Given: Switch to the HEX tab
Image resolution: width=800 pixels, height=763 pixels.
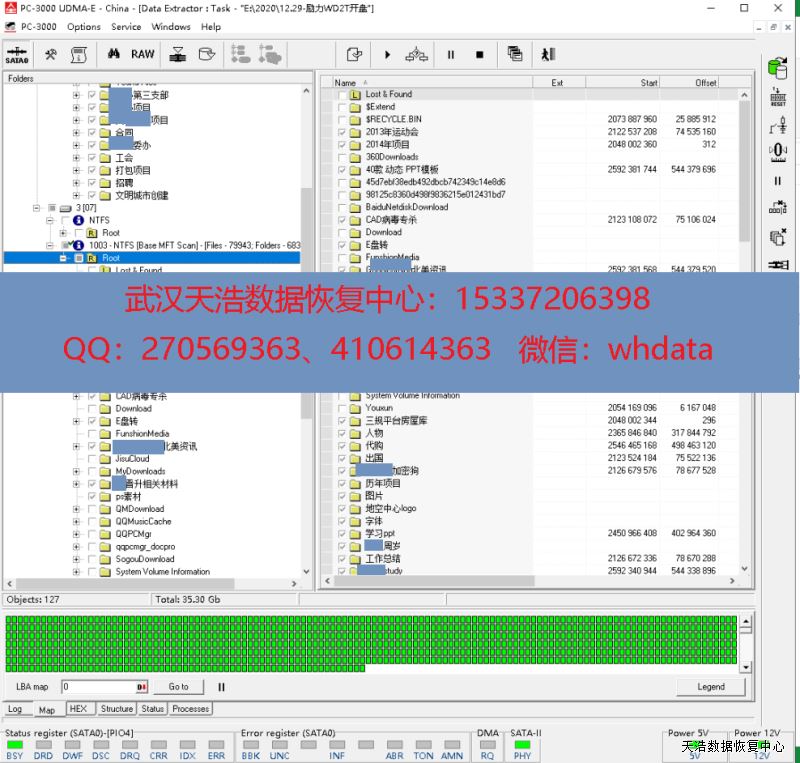Looking at the screenshot, I should tap(78, 709).
